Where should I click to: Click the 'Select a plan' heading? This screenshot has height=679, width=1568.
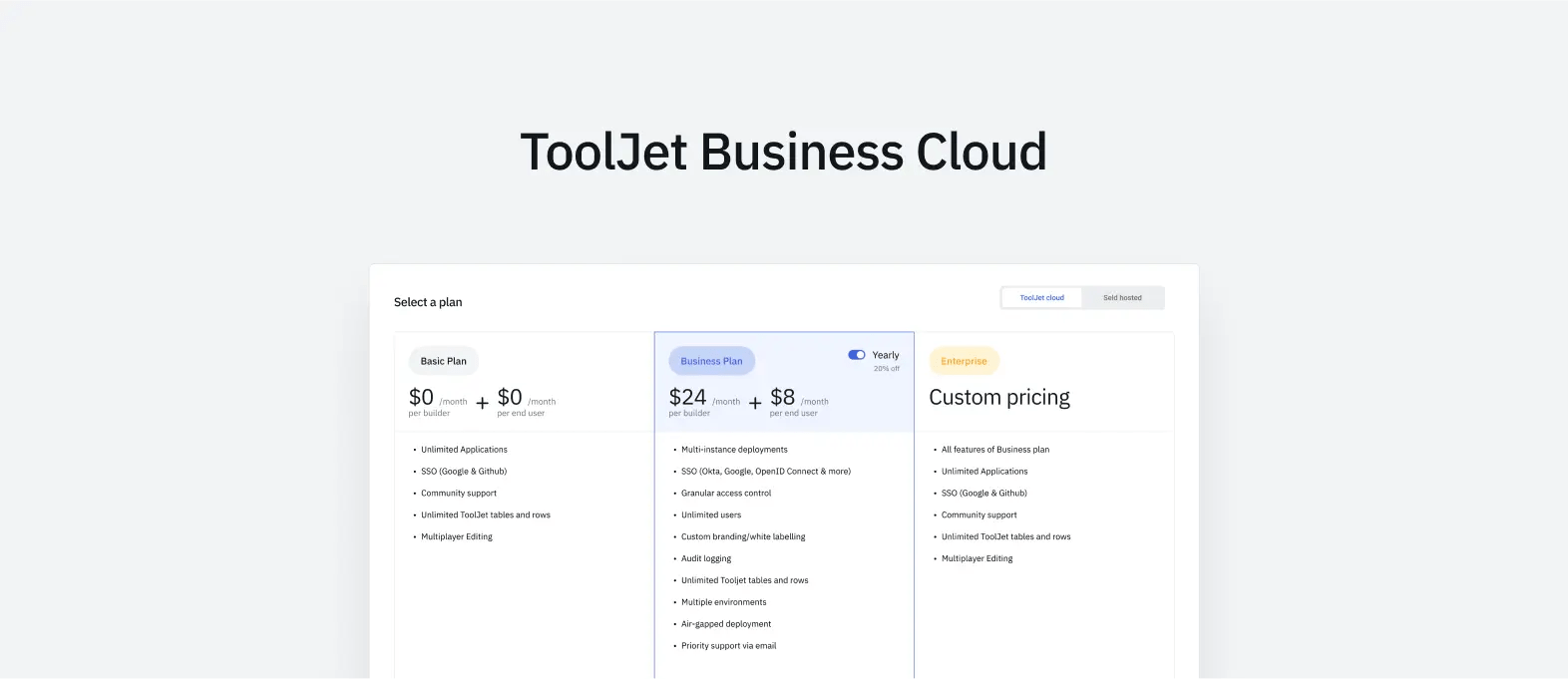point(428,302)
